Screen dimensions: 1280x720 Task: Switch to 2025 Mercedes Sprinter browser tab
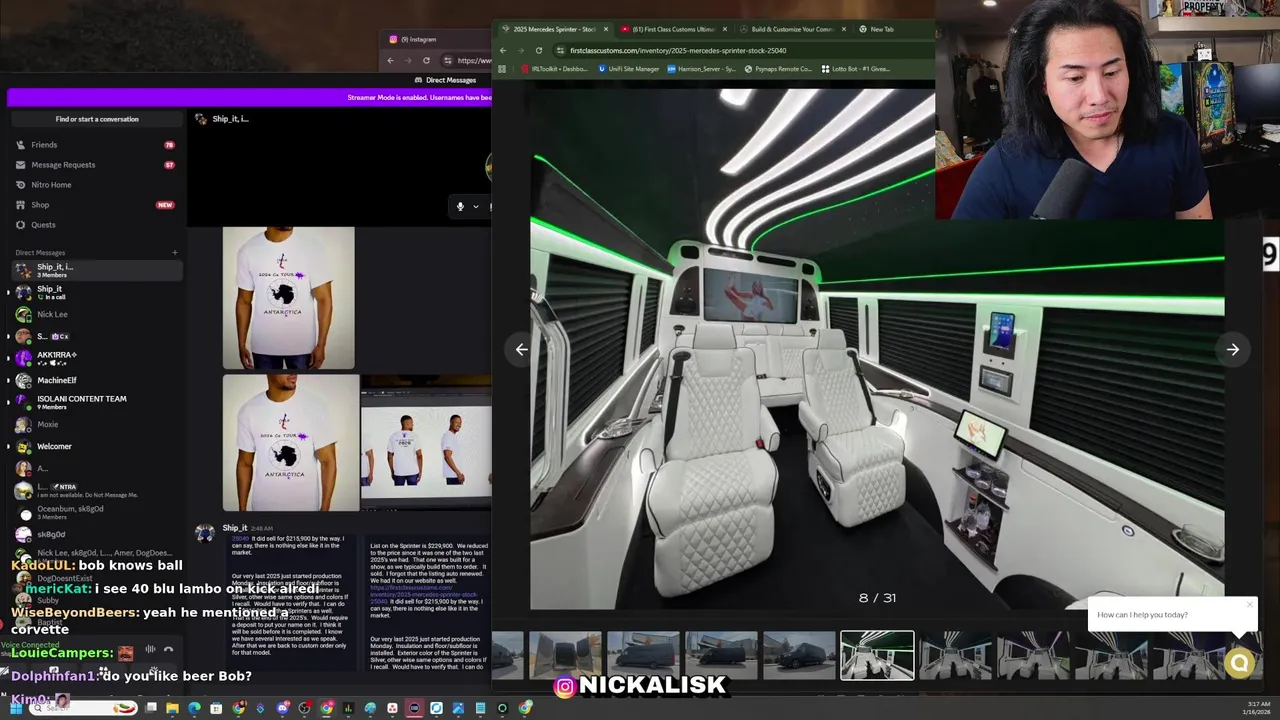[x=555, y=29]
